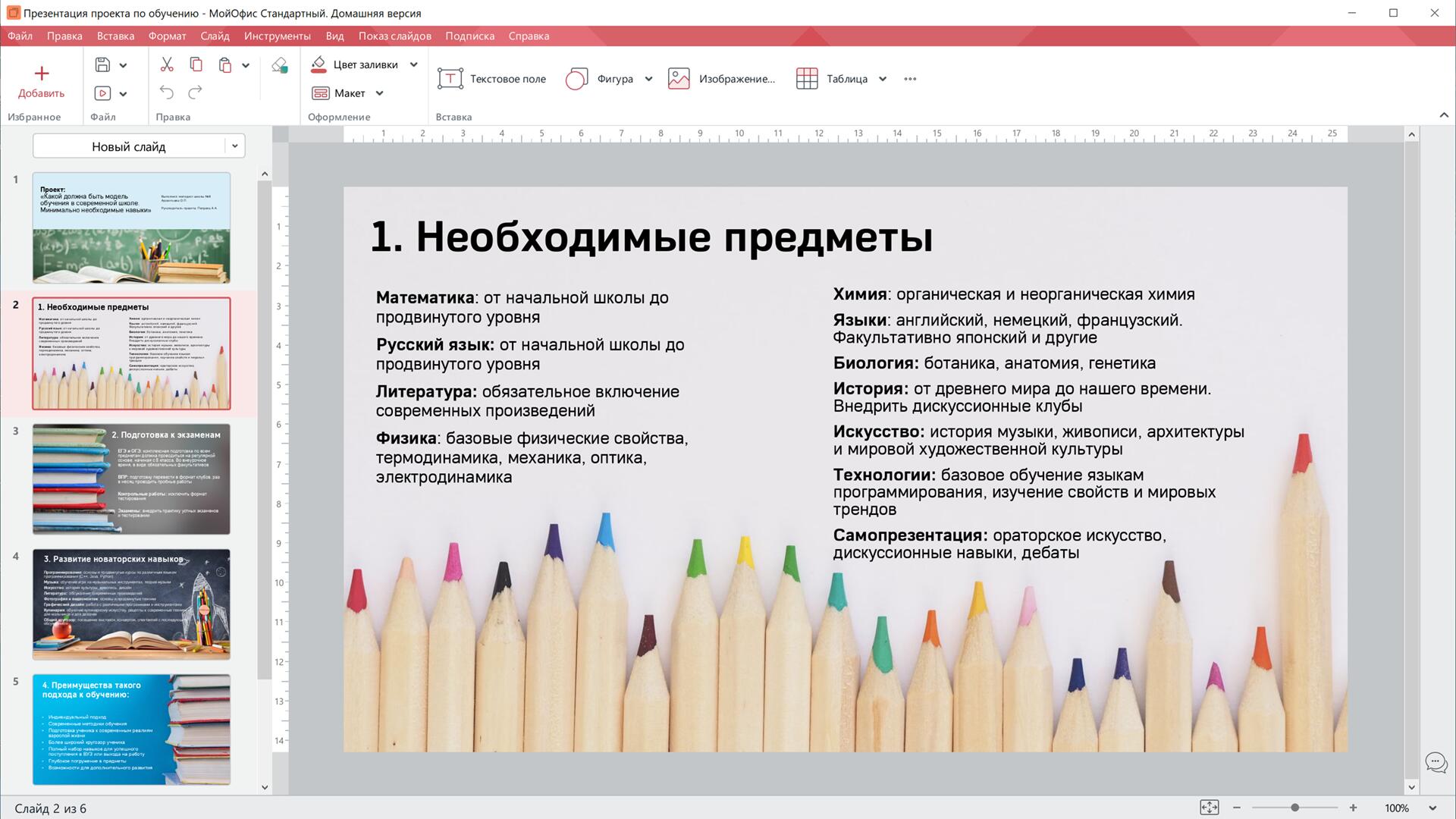The image size is (1456, 819).
Task: Click the Биология line on the slide
Action: click(x=994, y=362)
